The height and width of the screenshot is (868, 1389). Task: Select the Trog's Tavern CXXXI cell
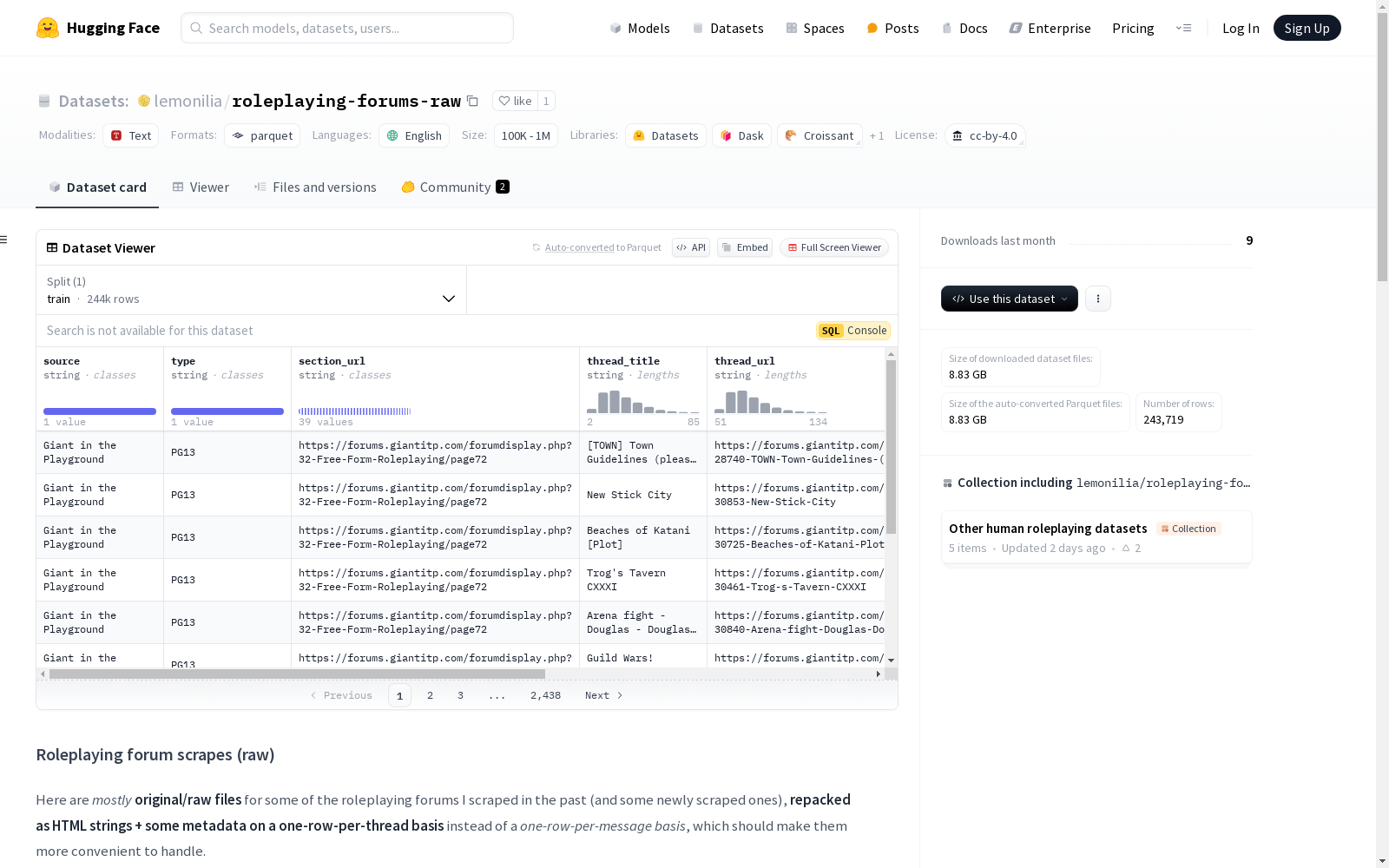643,580
